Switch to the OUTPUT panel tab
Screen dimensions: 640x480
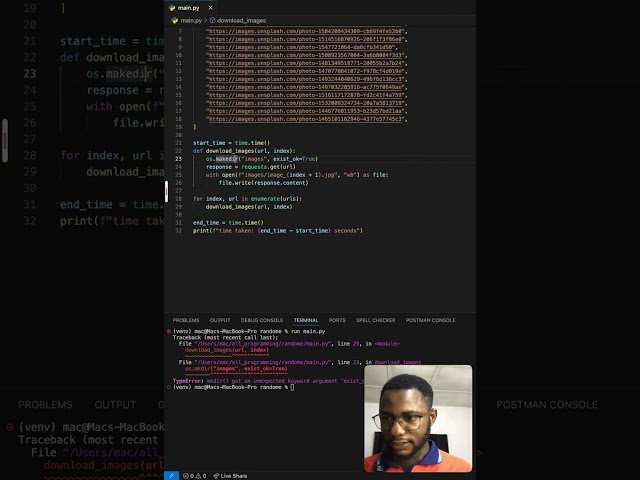point(220,320)
